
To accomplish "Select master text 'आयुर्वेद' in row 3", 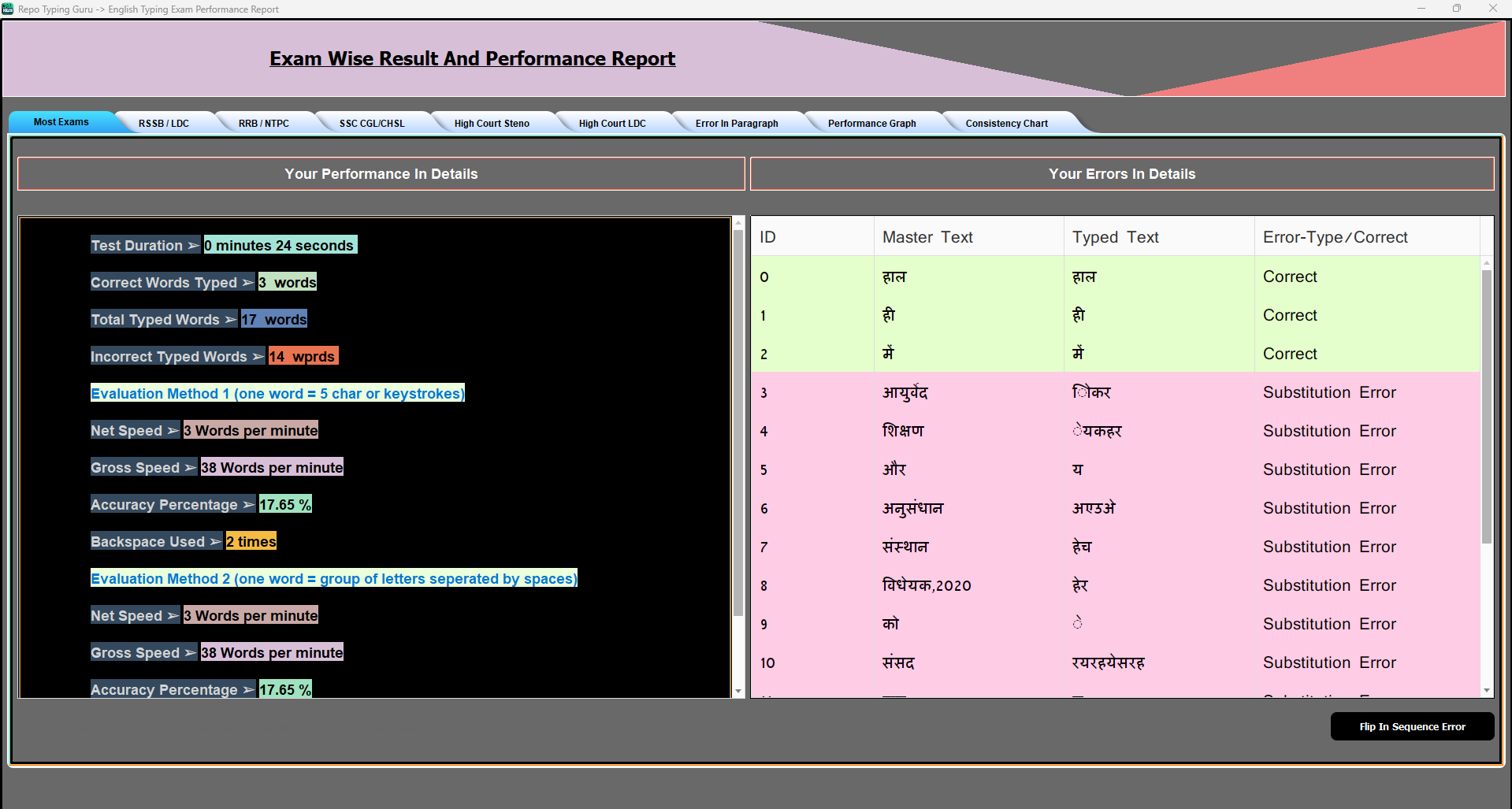I will pyautogui.click(x=905, y=392).
